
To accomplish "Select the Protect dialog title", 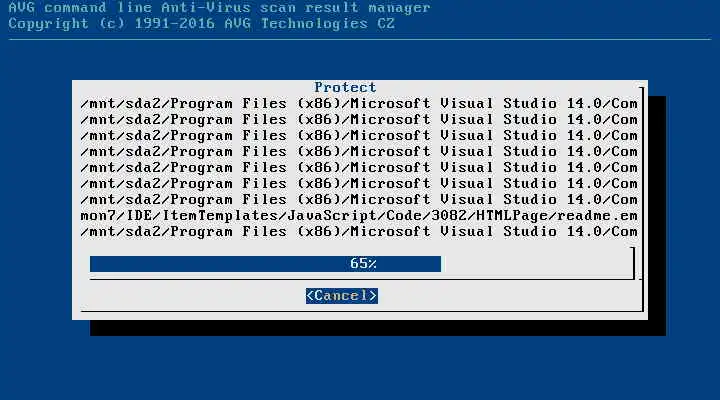I will [x=345, y=87].
